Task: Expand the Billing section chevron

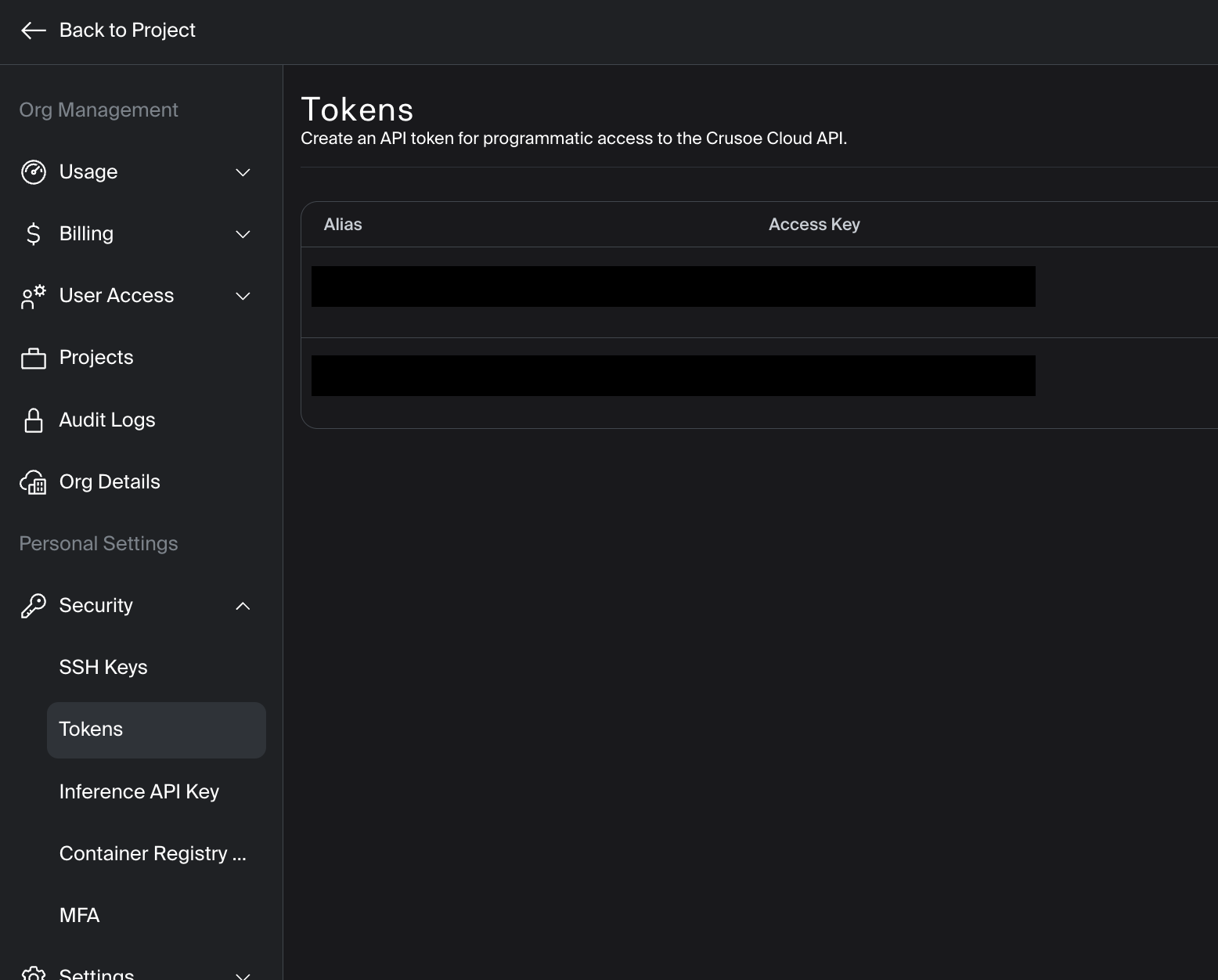Action: point(243,234)
